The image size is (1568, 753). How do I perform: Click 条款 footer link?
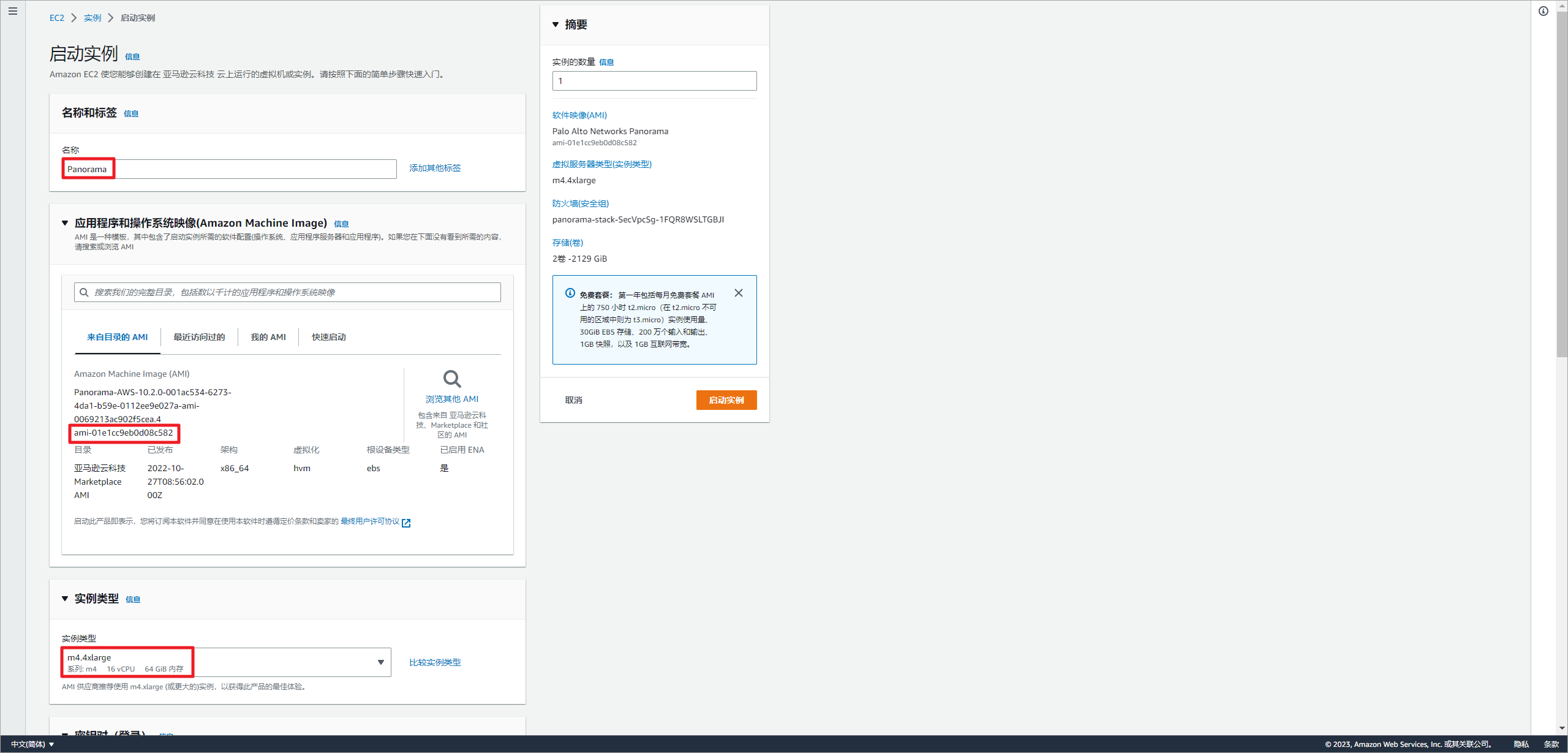pos(1551,744)
